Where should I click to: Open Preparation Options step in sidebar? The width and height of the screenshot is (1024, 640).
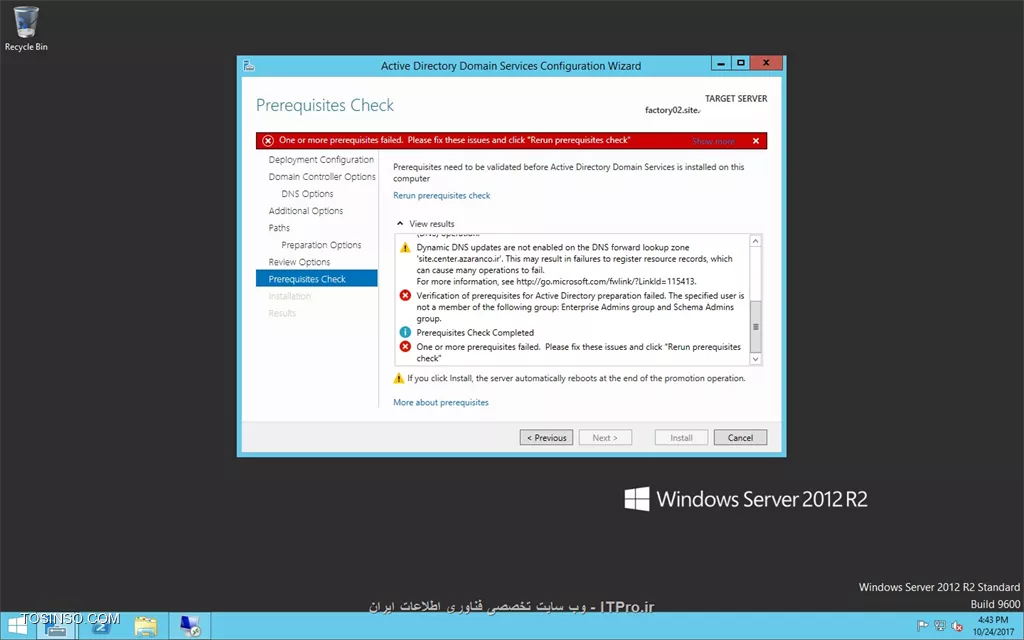click(321, 244)
